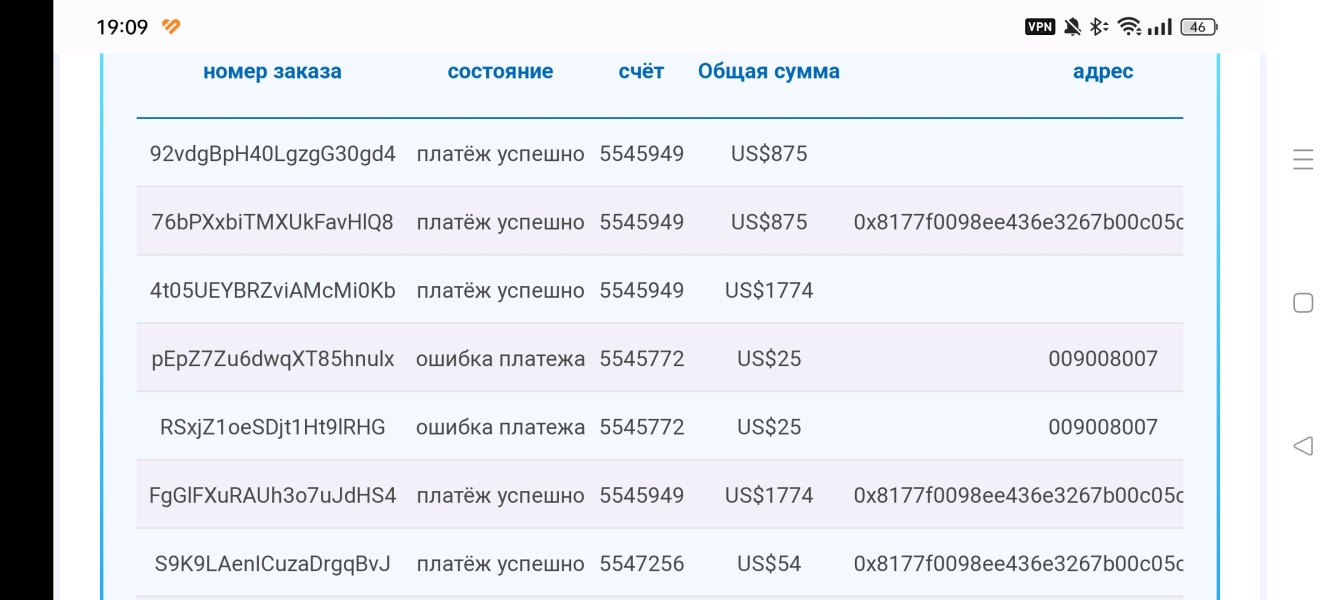This screenshot has width=1340, height=600.
Task: Tap the Wi-Fi signal icon
Action: pos(1130,27)
